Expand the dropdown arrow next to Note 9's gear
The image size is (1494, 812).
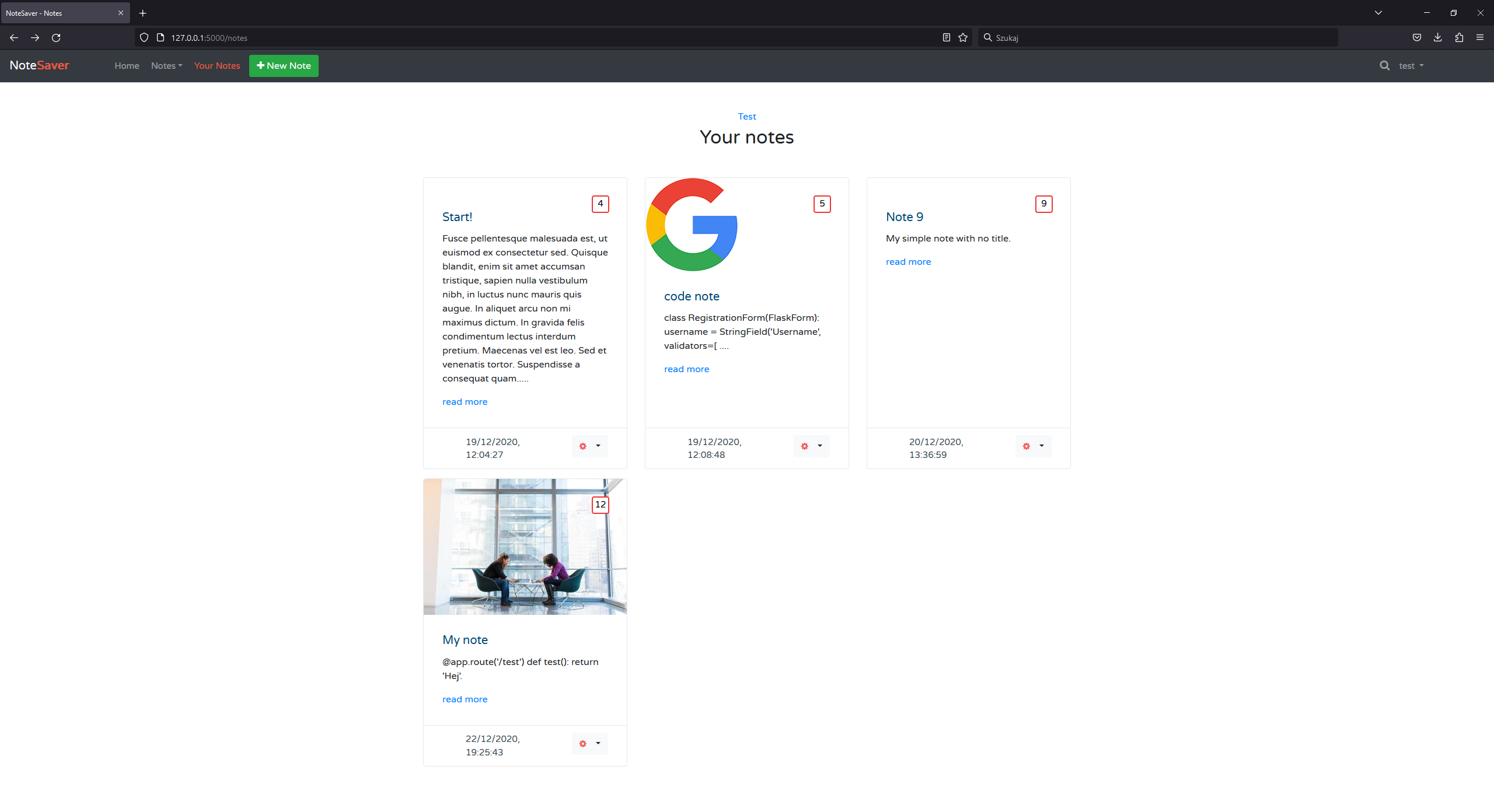click(x=1041, y=446)
